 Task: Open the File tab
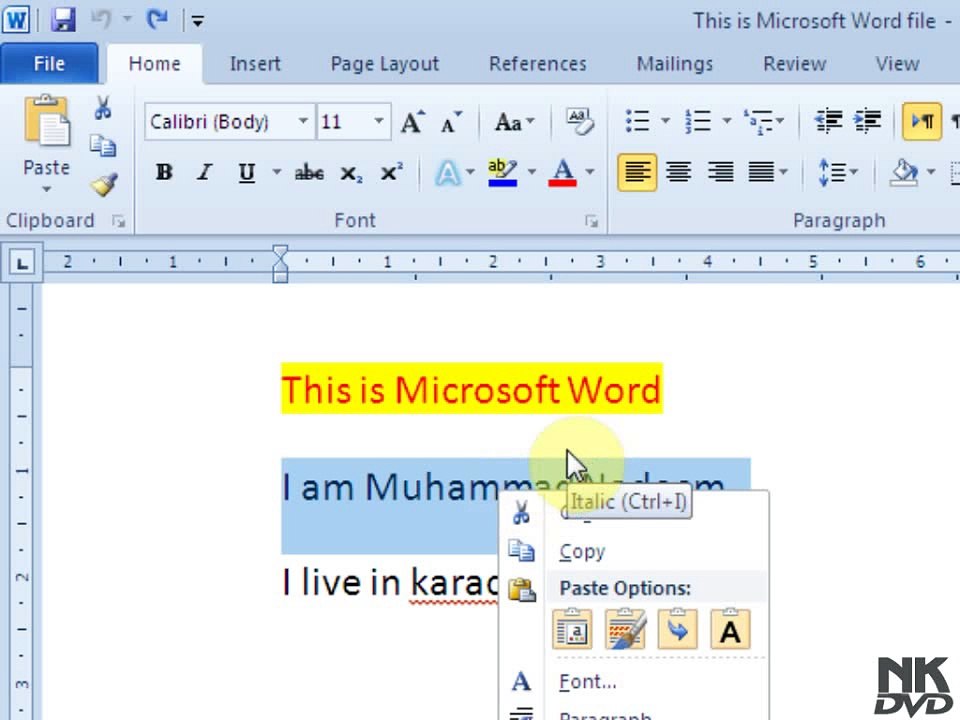(49, 64)
